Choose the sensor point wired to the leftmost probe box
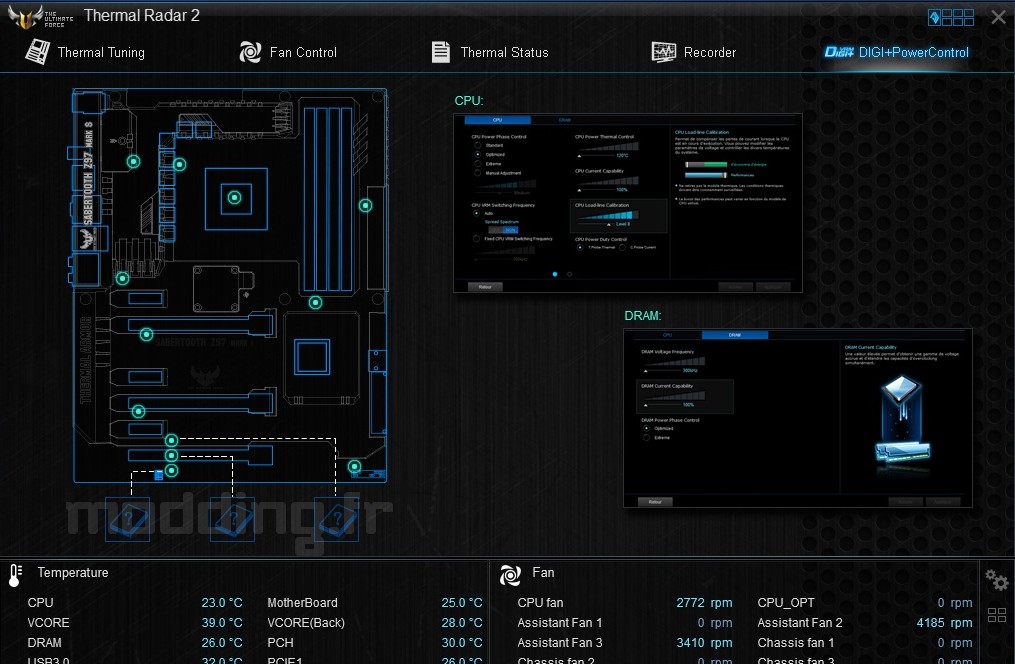Screen dimensions: 1015x664 172,470
